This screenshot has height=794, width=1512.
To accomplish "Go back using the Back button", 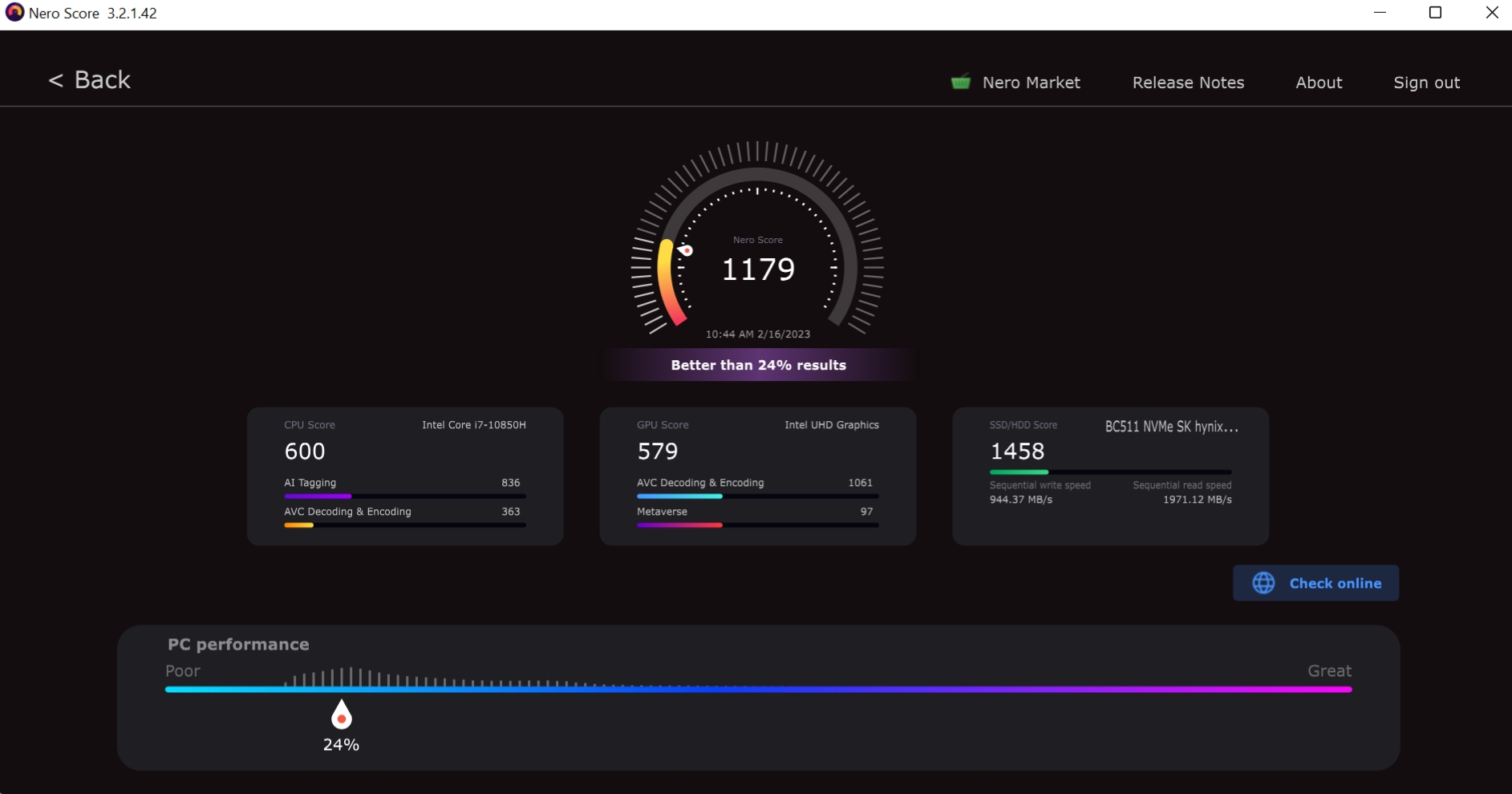I will [89, 80].
